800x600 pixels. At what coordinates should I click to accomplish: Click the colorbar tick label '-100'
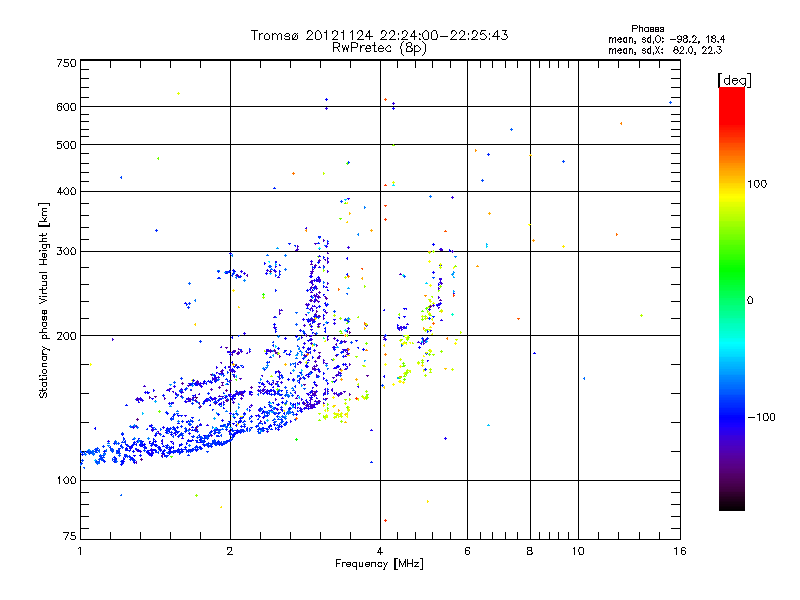(x=761, y=417)
